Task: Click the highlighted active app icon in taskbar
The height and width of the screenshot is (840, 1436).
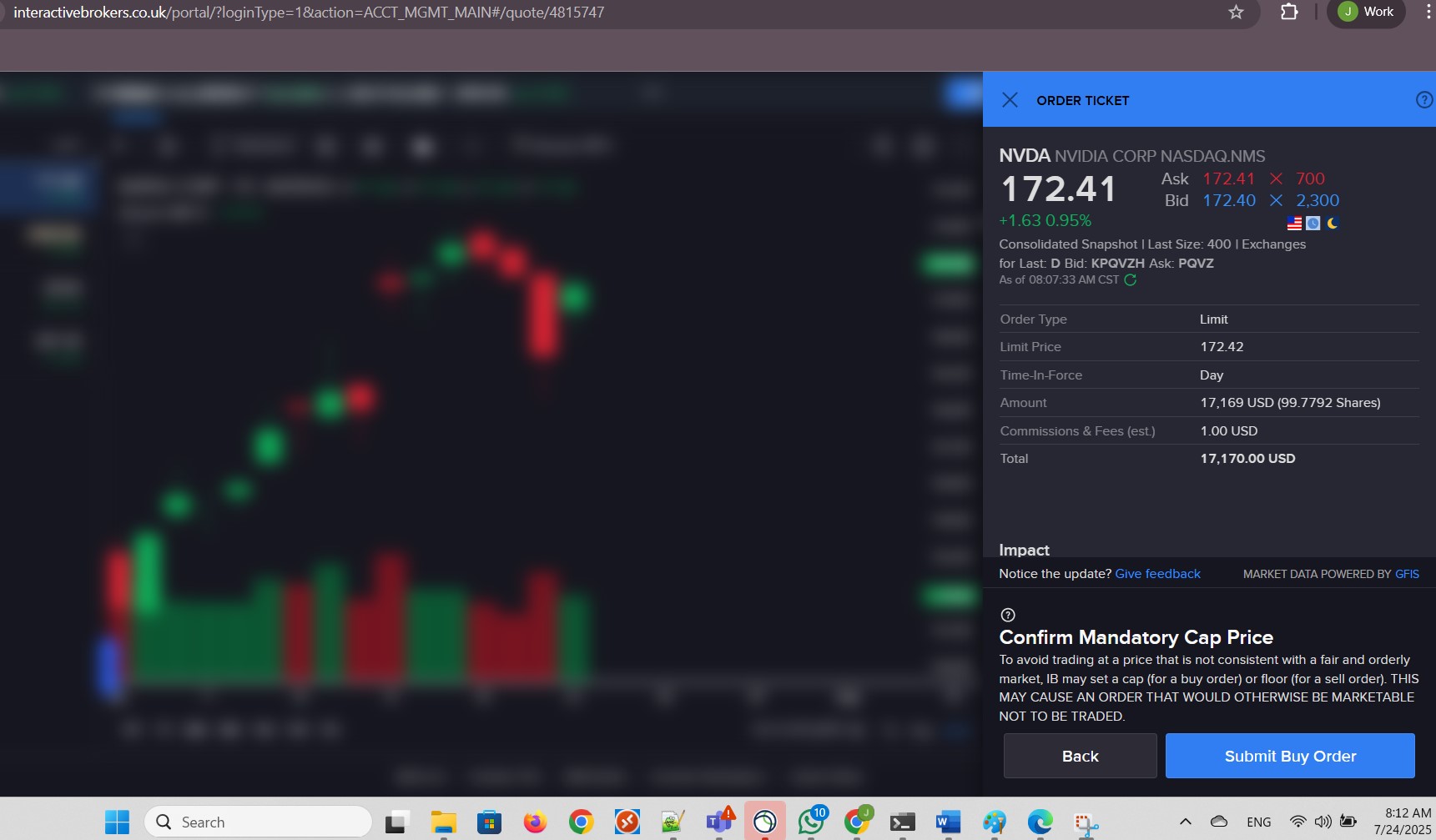Action: click(764, 822)
